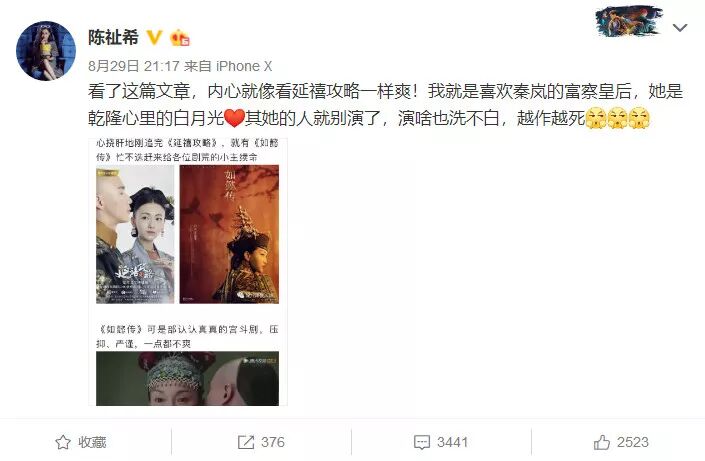705x461 pixels.
Task: Open the 陈祉希 username link
Action: point(113,38)
